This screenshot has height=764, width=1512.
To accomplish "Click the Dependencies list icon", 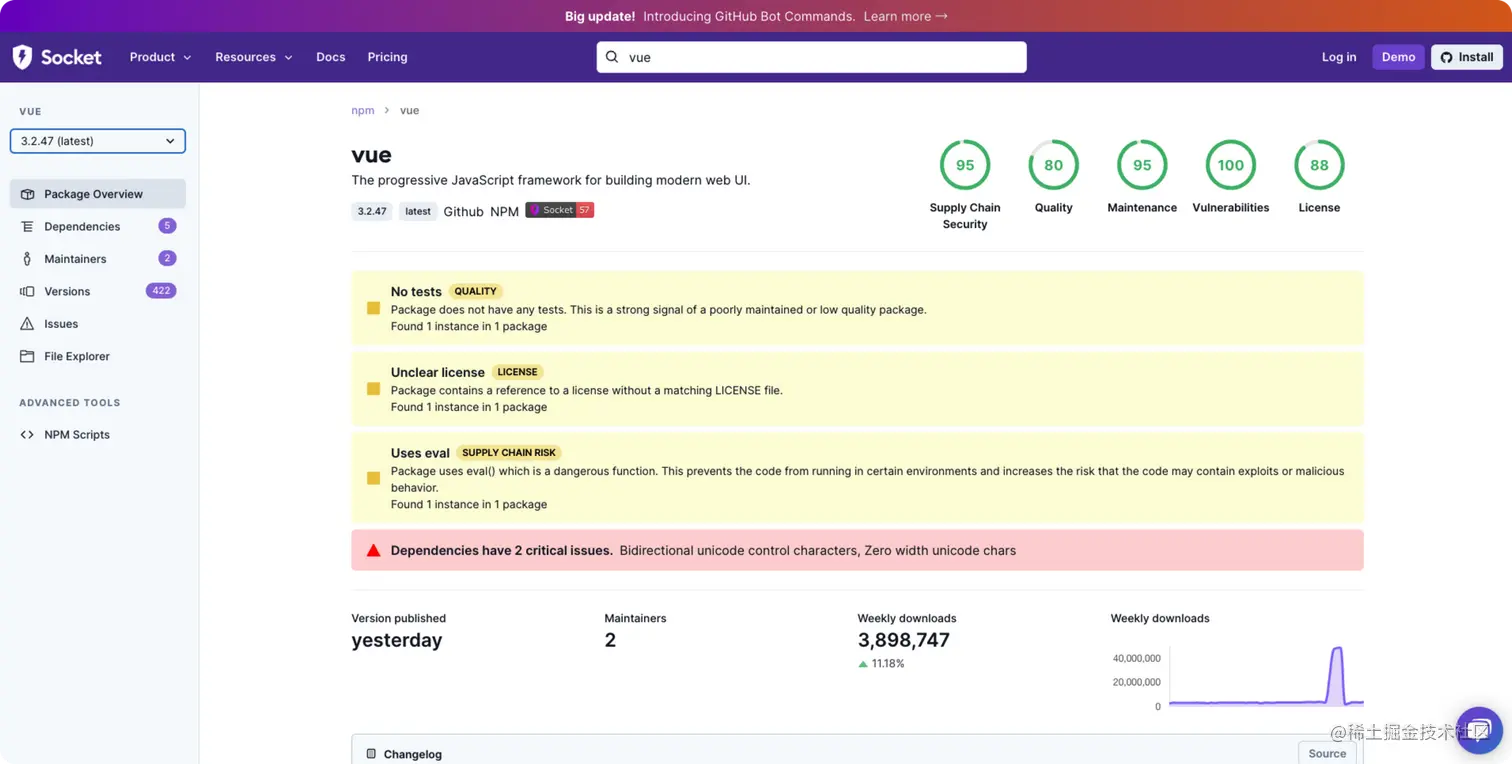I will [27, 227].
